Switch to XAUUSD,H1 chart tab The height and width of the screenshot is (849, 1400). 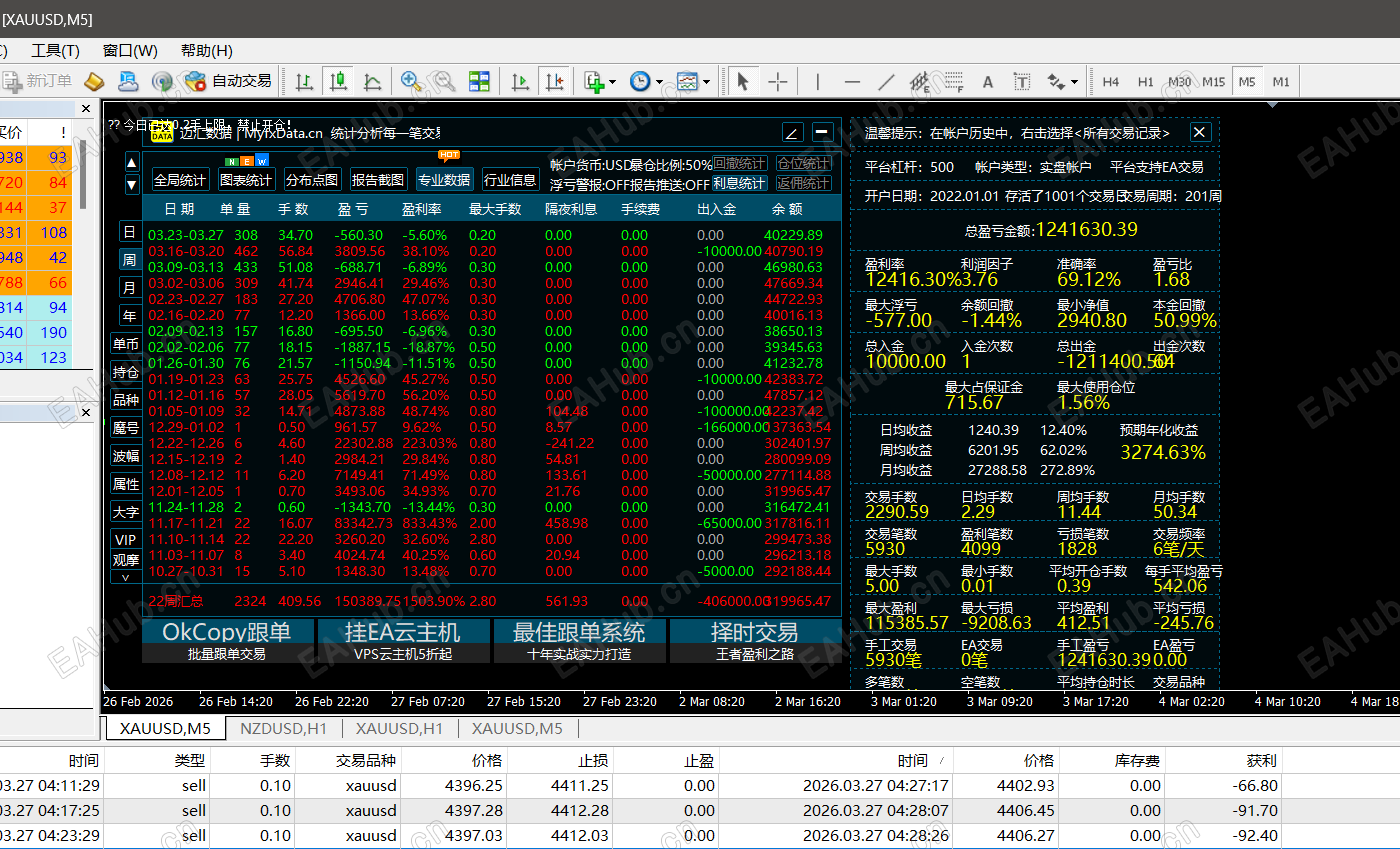point(400,729)
